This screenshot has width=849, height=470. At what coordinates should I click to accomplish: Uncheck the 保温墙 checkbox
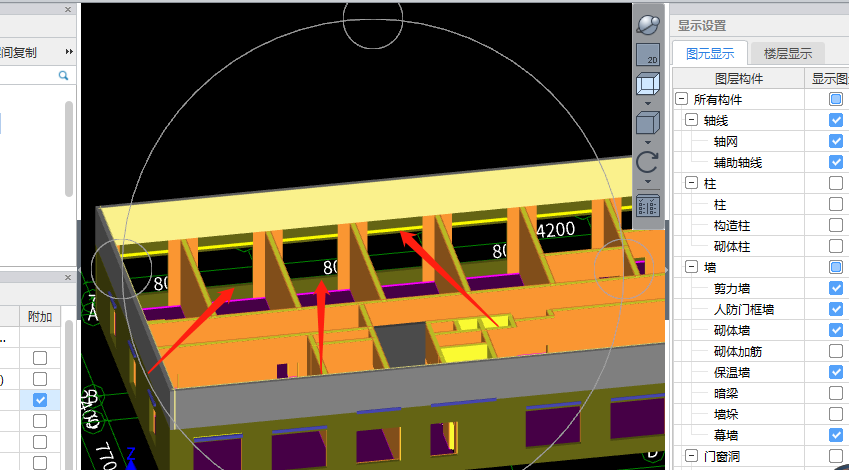pos(836,371)
